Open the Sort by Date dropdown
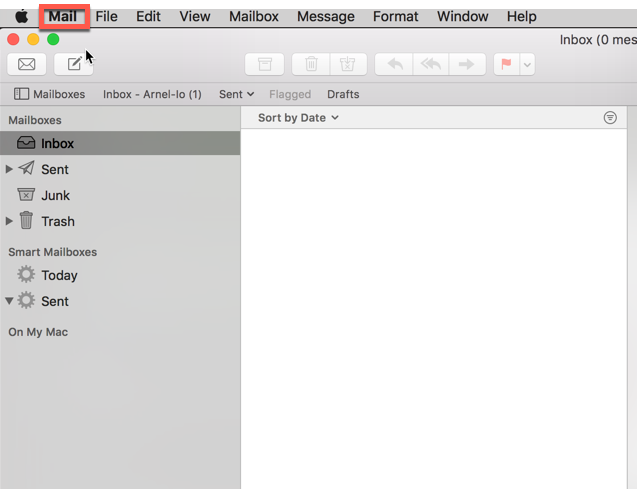This screenshot has height=489, width=637. 298,118
